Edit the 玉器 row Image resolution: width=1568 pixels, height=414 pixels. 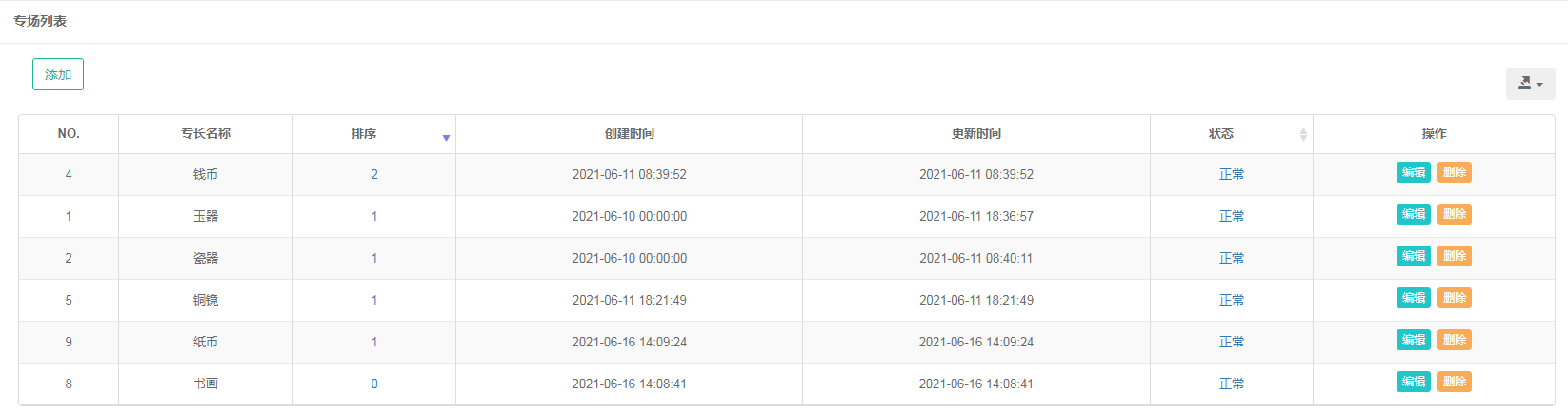[1414, 214]
